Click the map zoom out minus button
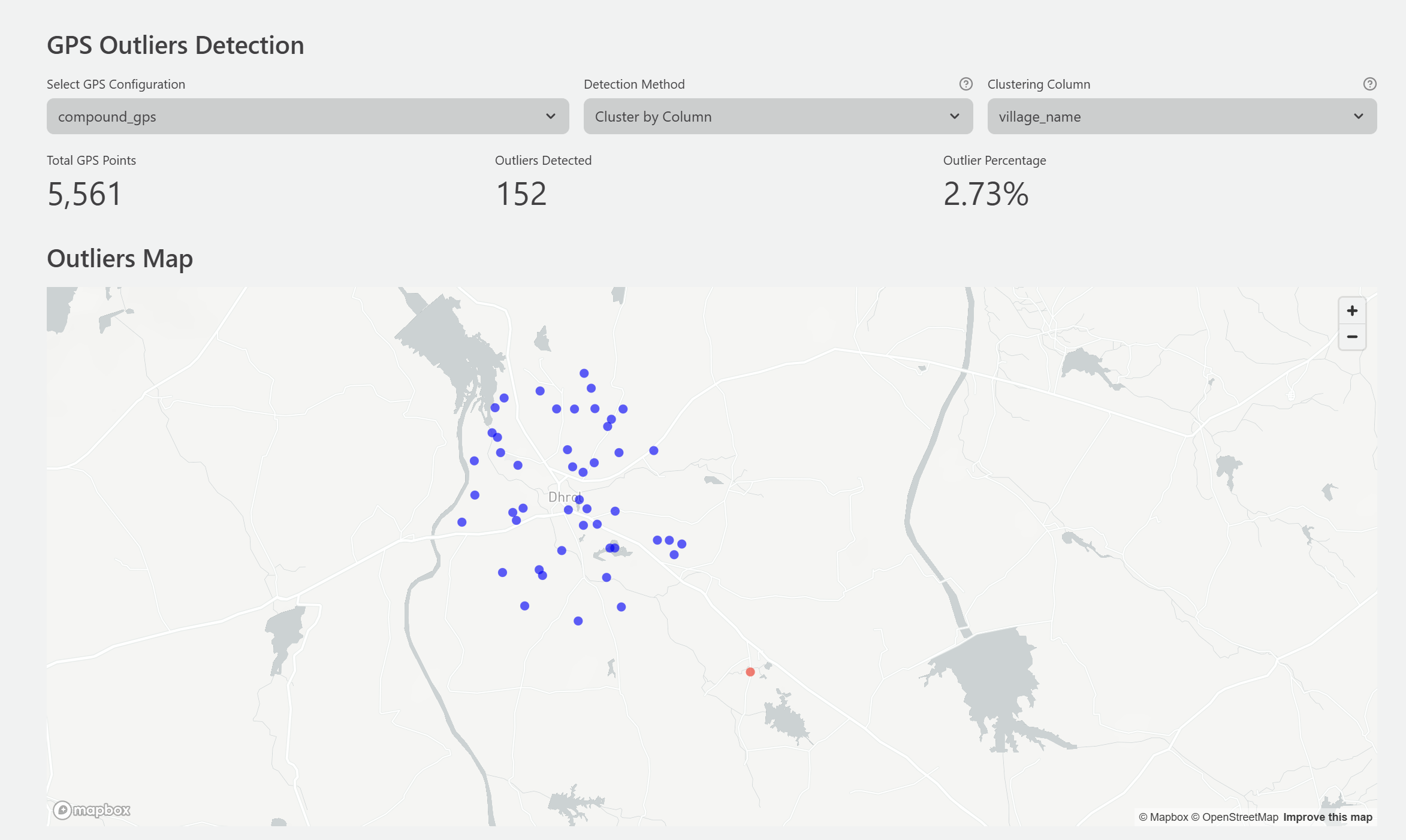1406x840 pixels. (x=1352, y=337)
